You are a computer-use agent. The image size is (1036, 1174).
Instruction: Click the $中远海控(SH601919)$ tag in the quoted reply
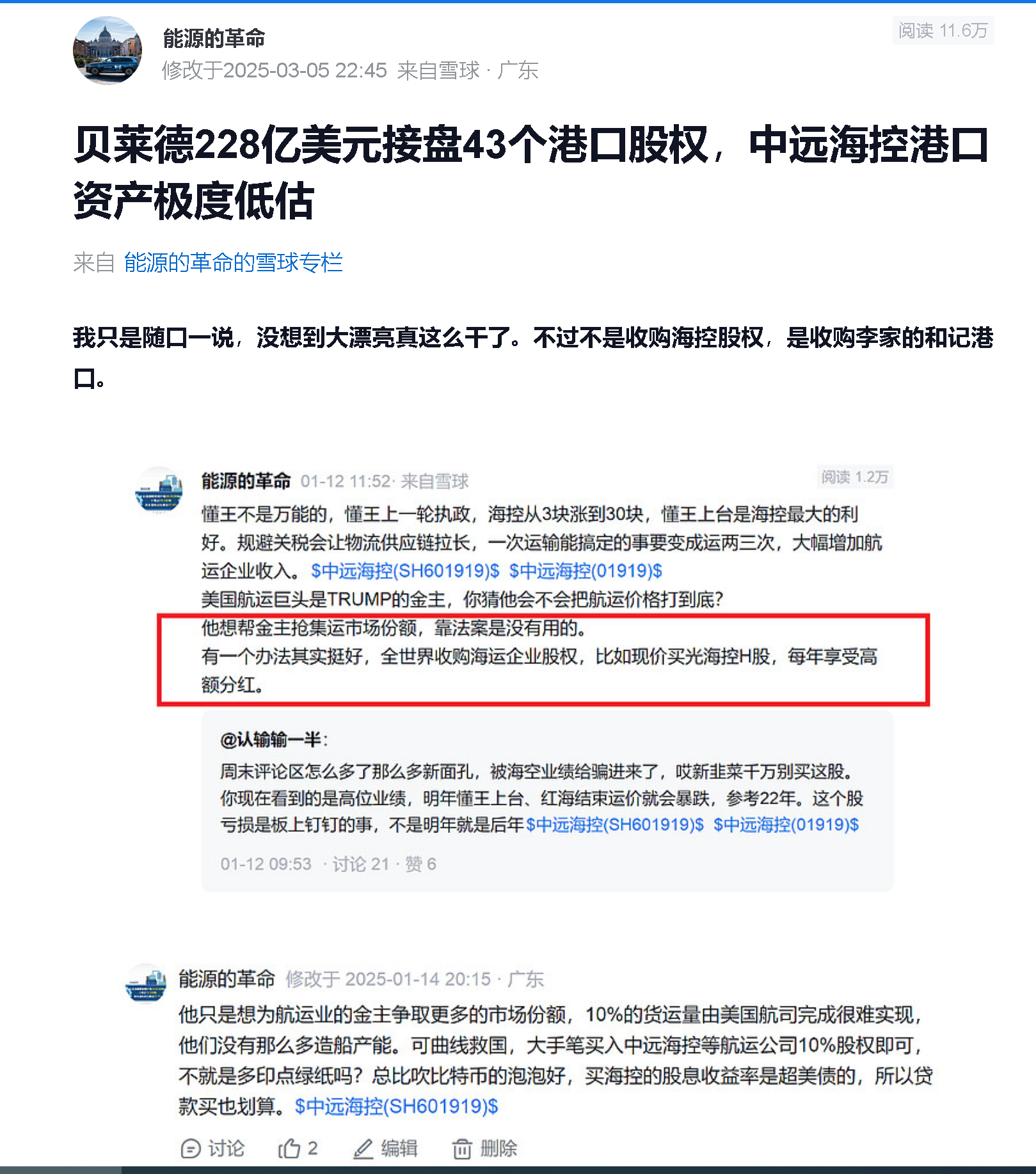615,825
